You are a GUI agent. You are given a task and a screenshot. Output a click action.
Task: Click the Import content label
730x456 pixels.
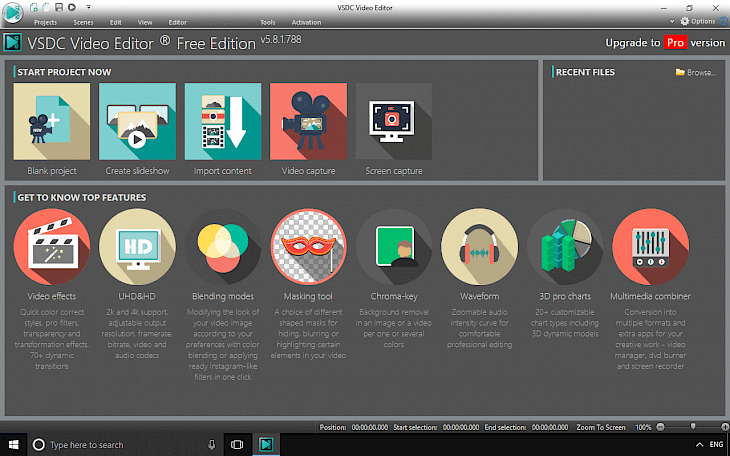point(223,171)
